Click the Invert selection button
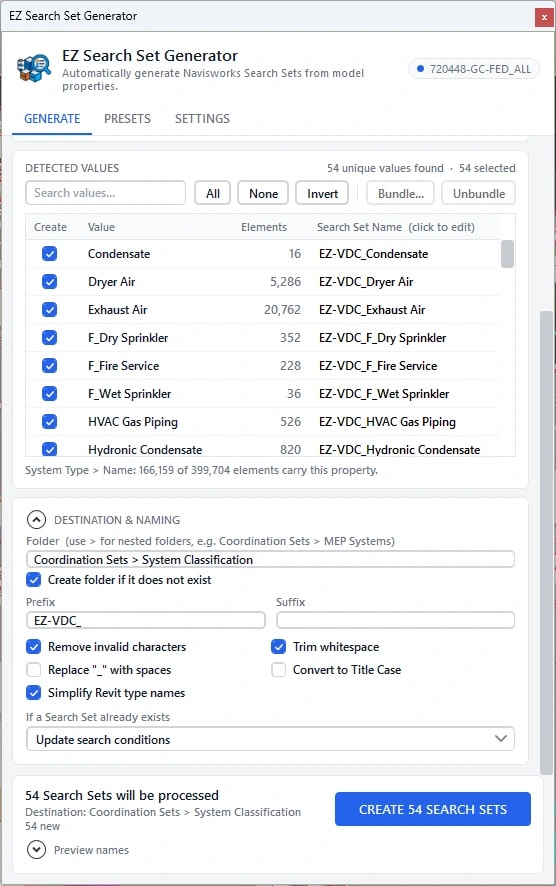The image size is (556, 886). (322, 193)
